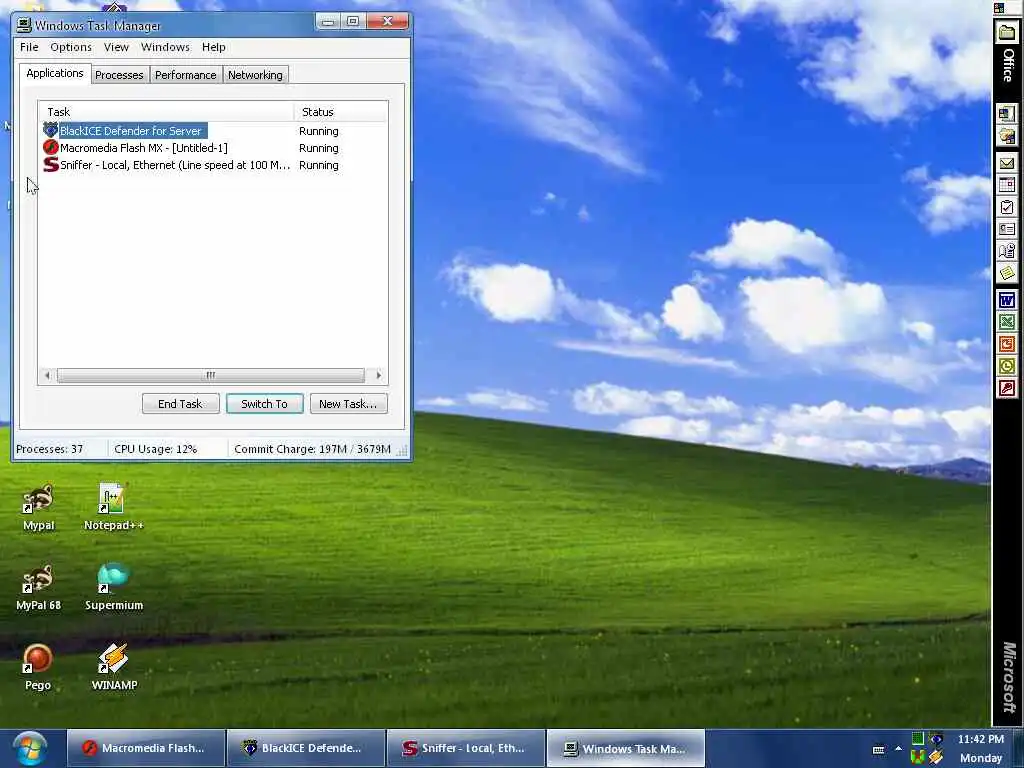Click the clipboard New Task icon on shortcut bar

tap(1007, 208)
